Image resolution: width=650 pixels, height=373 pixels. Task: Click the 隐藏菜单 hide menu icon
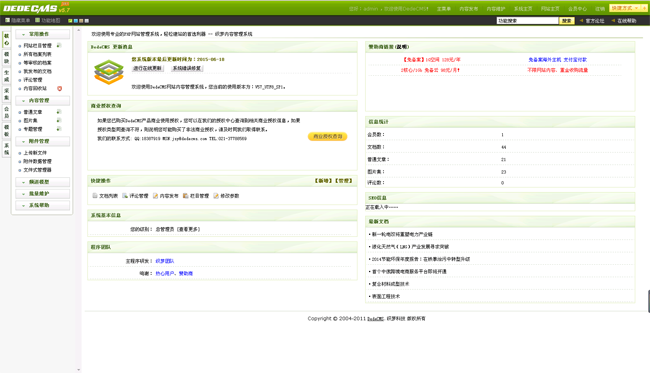(7, 20)
